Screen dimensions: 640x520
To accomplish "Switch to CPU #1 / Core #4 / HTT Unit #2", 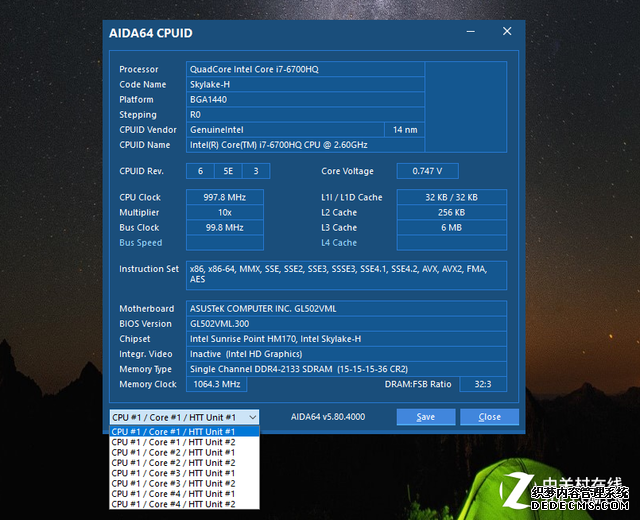I will (184, 504).
